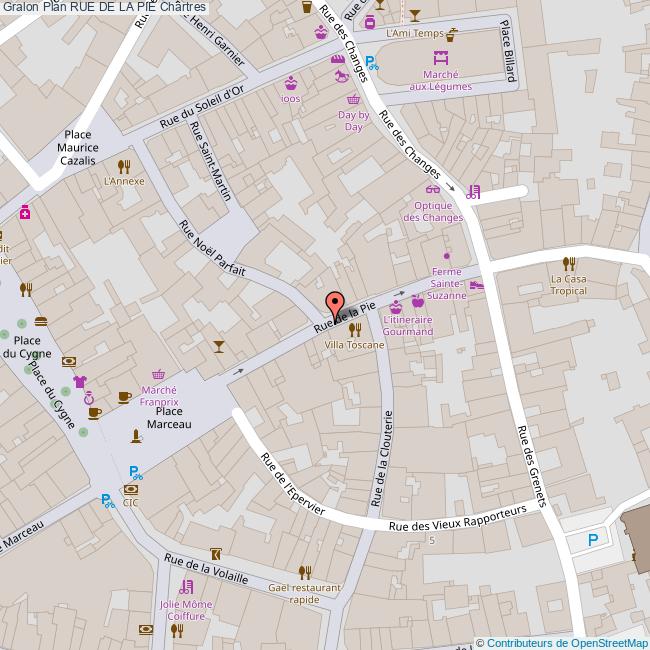650x650 pixels.
Task: Select the Marché aux Légumes market icon
Action: [440, 59]
